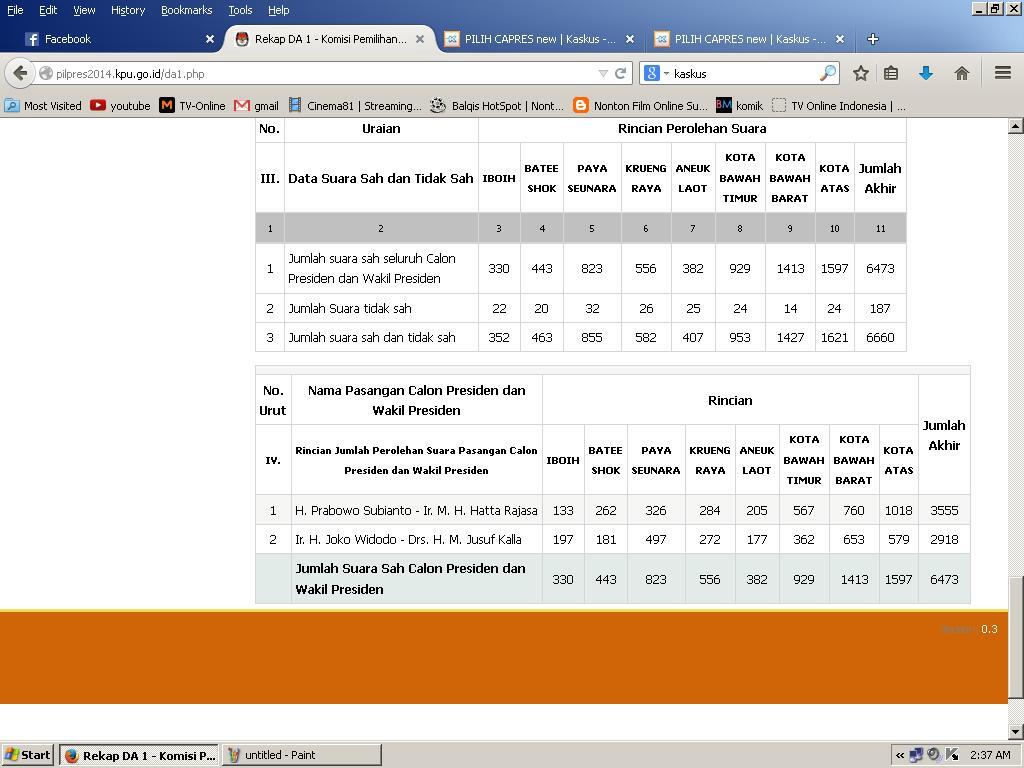Open the youtube bookmark
Viewport: 1024px width, 768px height.
(120, 105)
